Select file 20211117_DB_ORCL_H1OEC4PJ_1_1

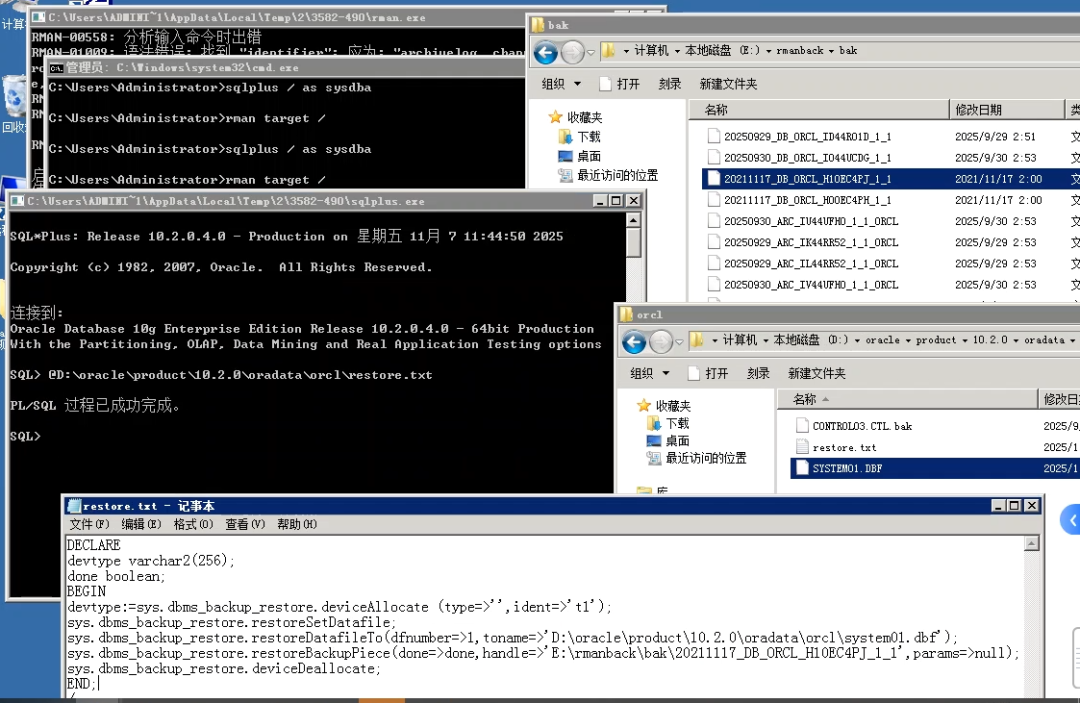click(x=807, y=179)
